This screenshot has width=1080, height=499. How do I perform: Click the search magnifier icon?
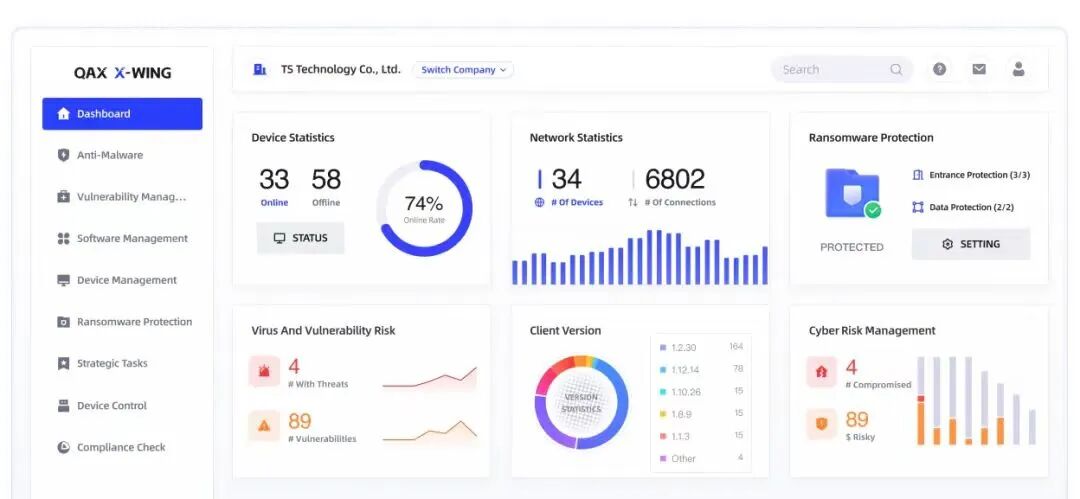[896, 70]
